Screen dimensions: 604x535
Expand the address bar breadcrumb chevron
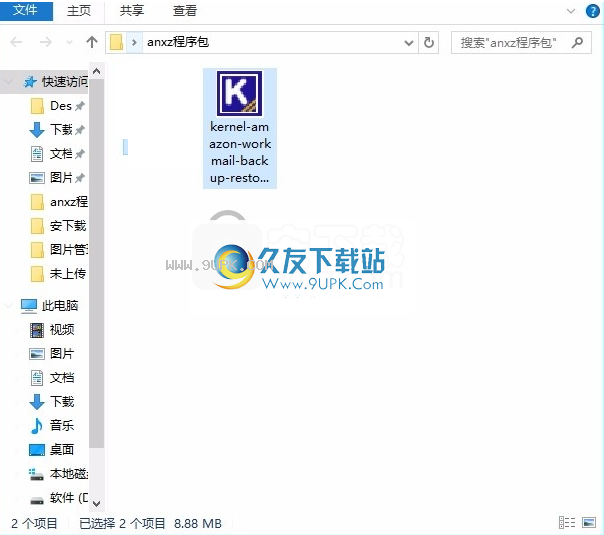pos(134,42)
